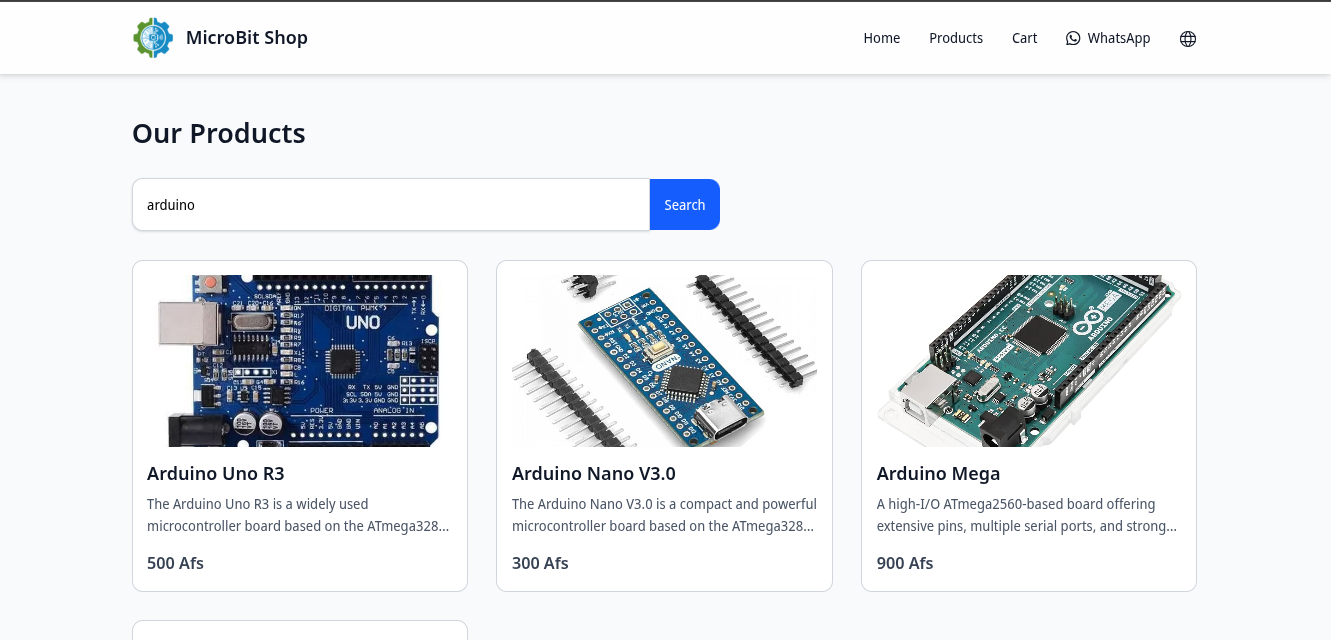Click the Our Products heading
The image size is (1331, 640).
219,133
